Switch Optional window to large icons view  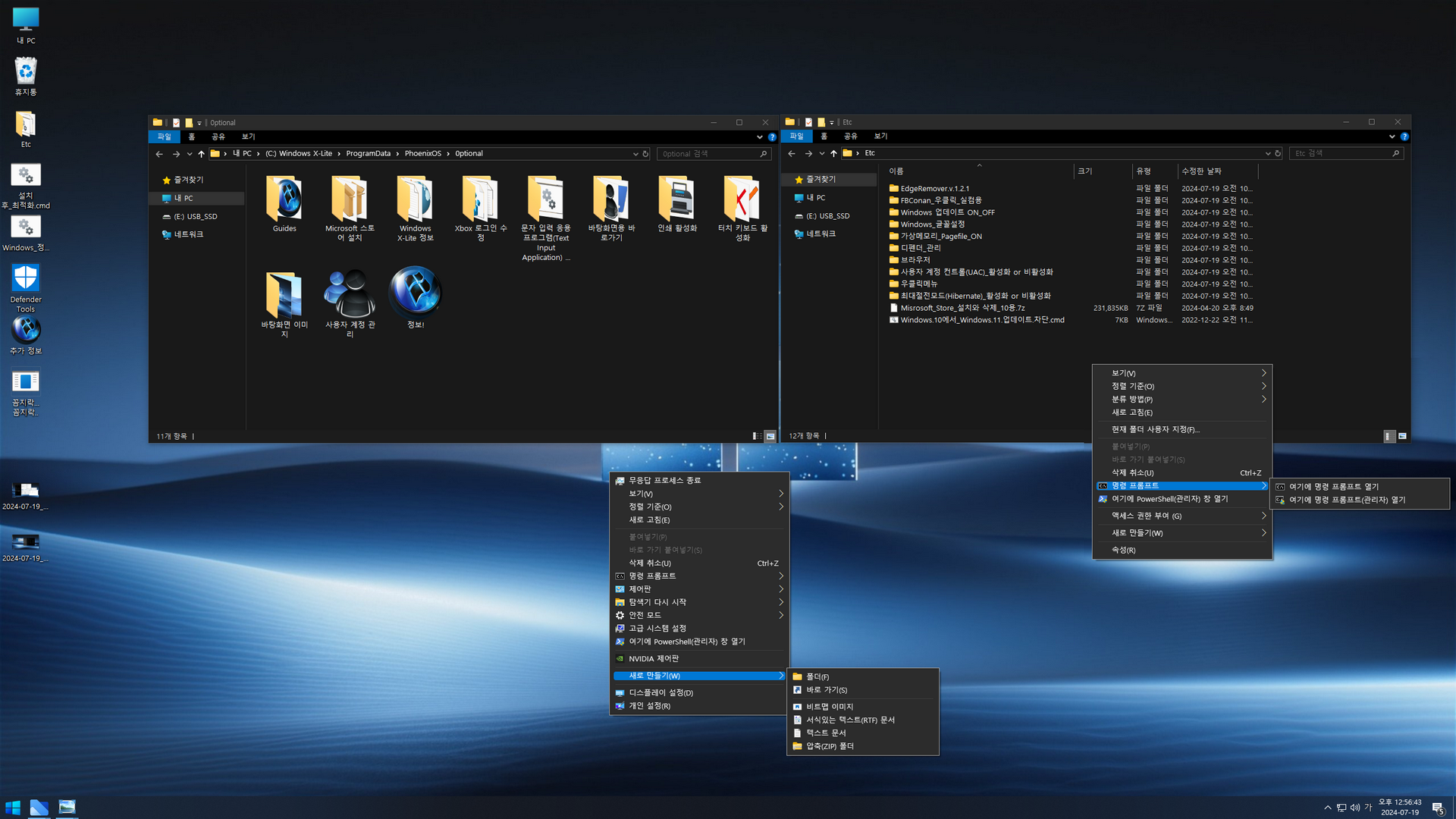770,436
